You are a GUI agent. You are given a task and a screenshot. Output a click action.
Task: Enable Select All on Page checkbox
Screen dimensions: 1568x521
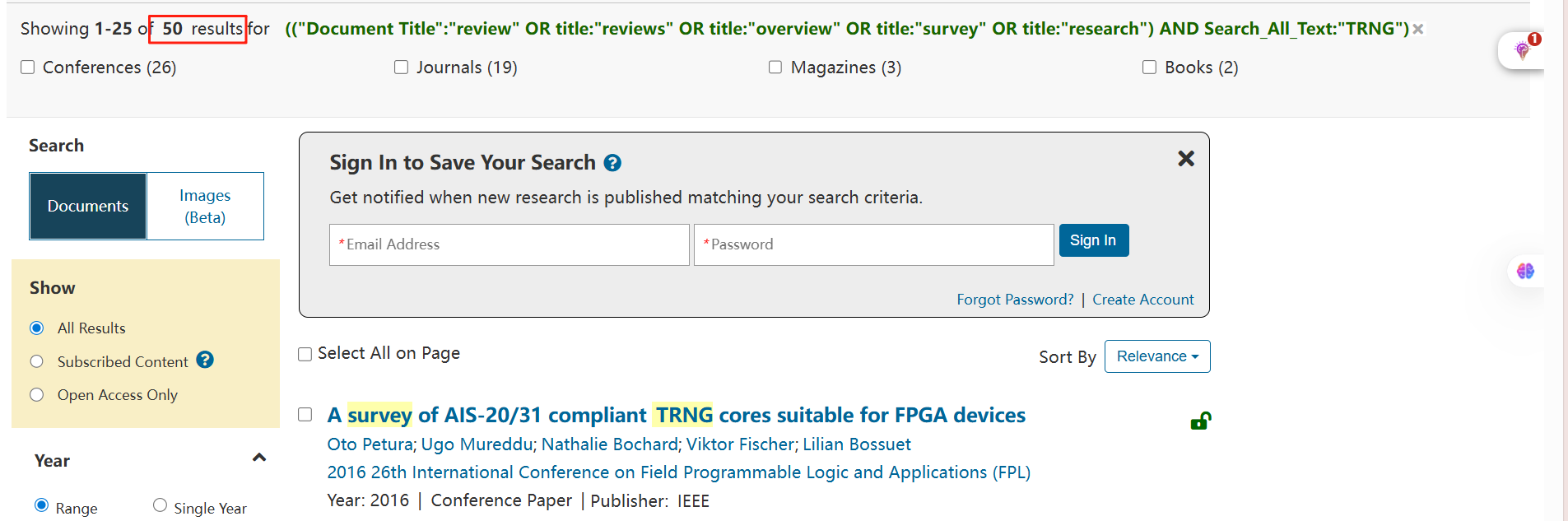pyautogui.click(x=305, y=354)
